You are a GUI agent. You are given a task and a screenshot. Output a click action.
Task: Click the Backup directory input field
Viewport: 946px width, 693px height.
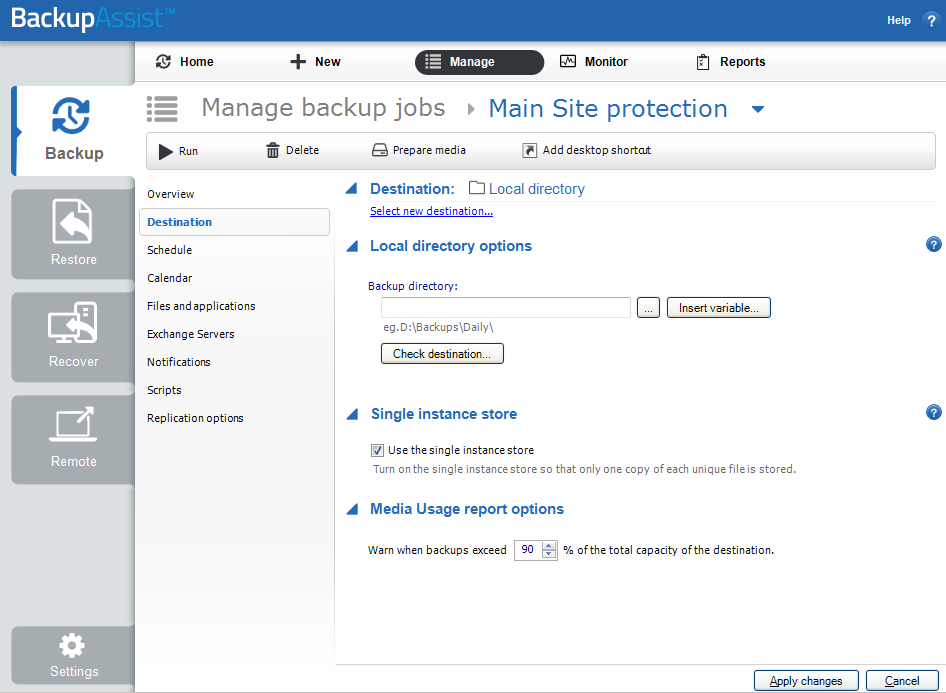click(x=506, y=308)
